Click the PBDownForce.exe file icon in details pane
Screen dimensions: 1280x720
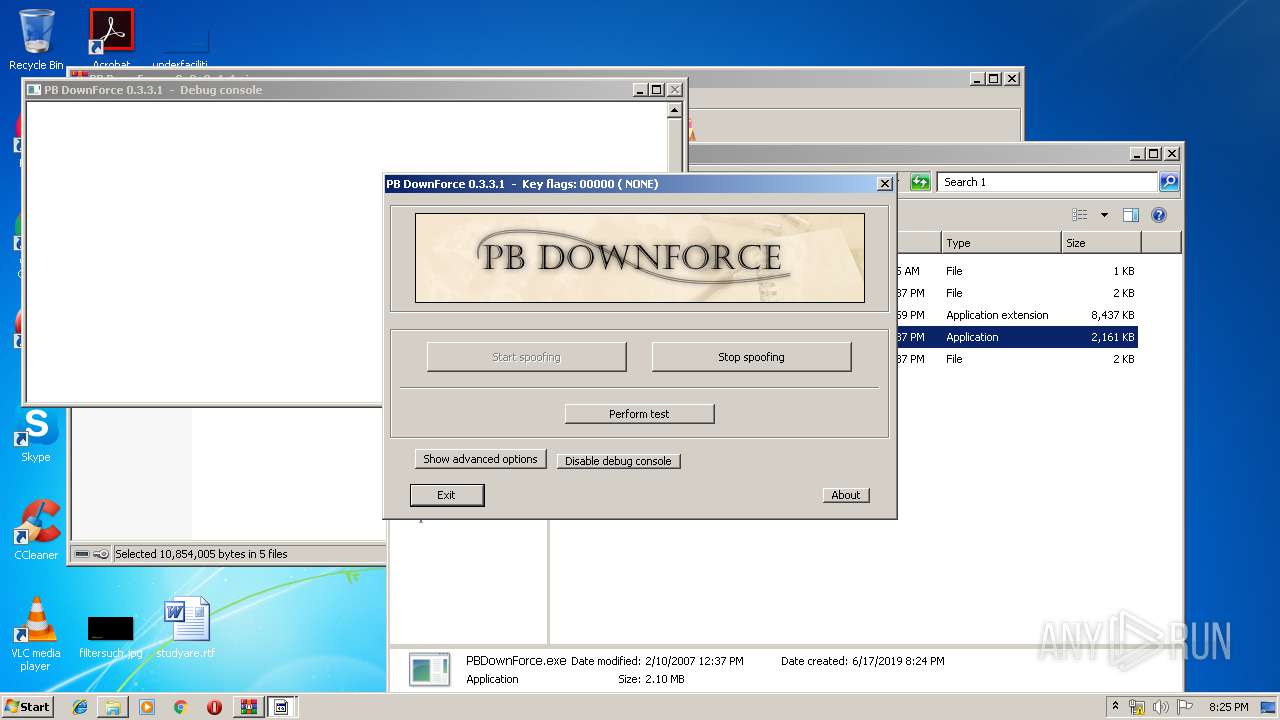430,669
